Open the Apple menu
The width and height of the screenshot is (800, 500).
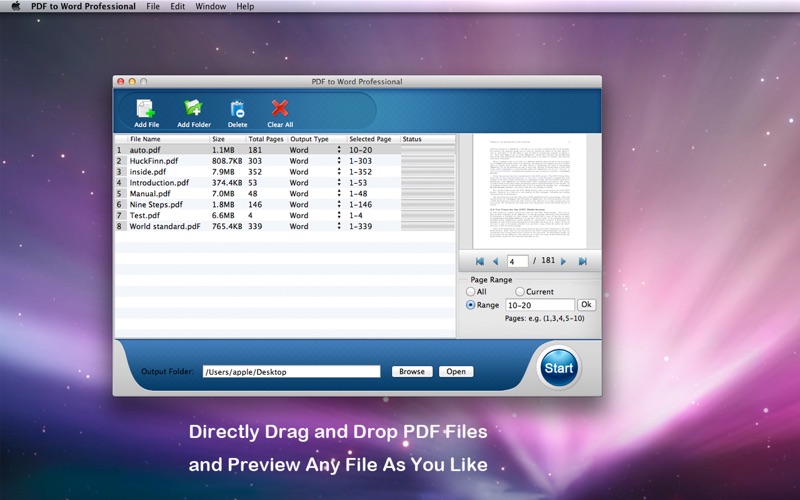click(x=16, y=6)
